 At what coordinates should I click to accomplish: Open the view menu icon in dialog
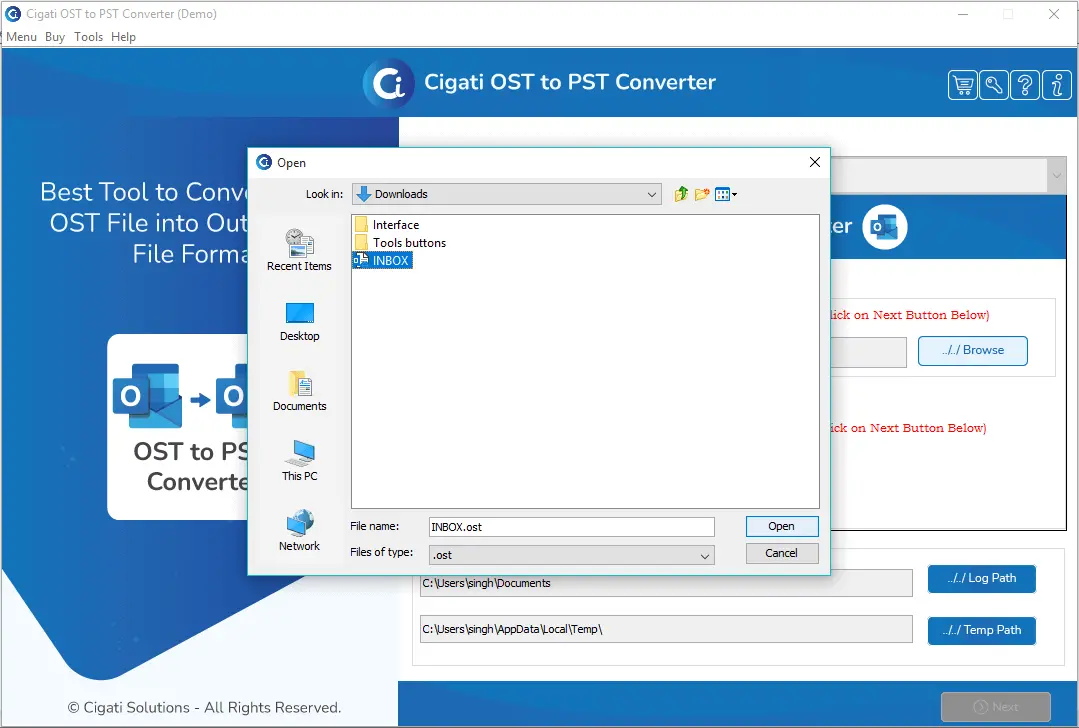coord(725,195)
